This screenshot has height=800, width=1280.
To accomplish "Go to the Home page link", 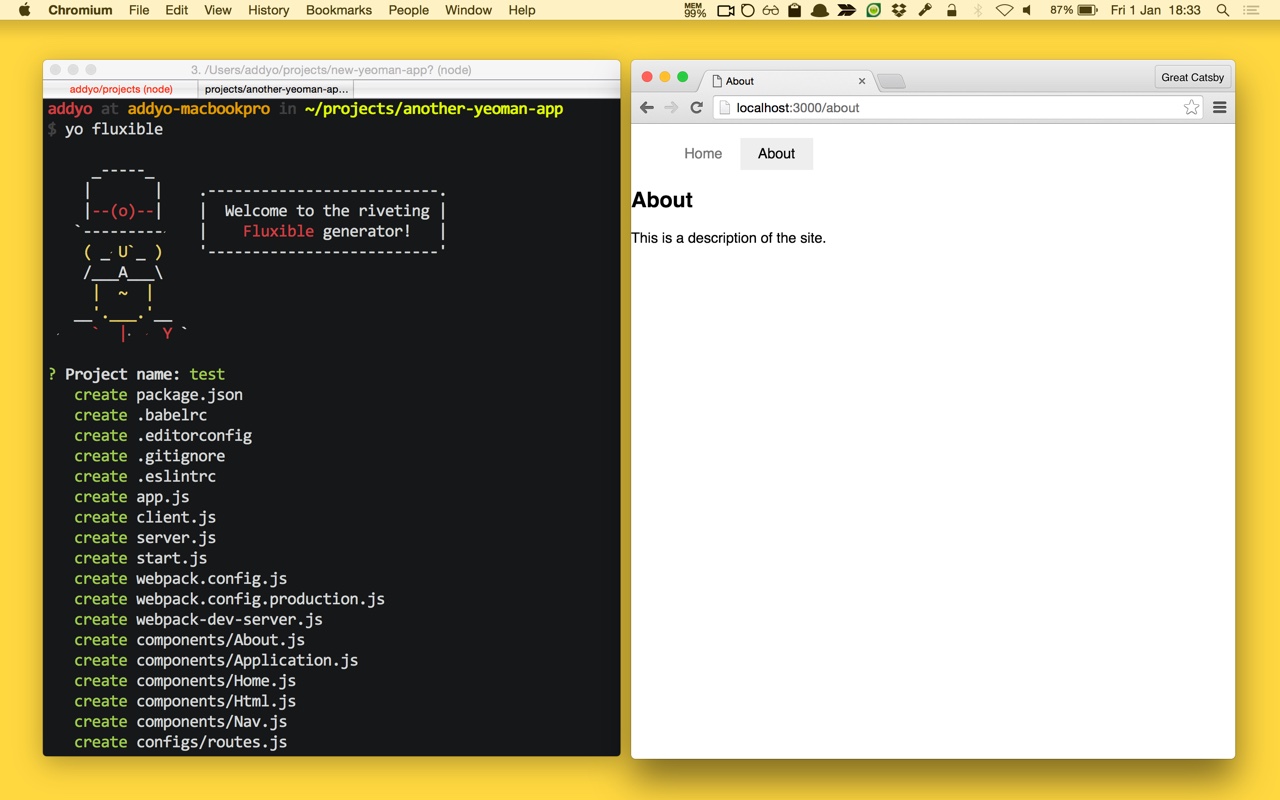I will [703, 154].
